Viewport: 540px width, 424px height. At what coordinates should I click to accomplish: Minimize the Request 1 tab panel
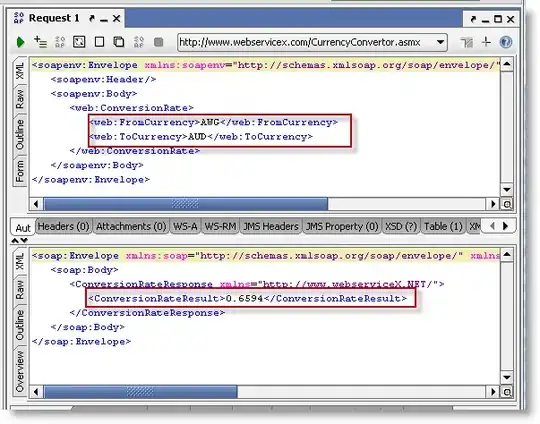coord(104,20)
